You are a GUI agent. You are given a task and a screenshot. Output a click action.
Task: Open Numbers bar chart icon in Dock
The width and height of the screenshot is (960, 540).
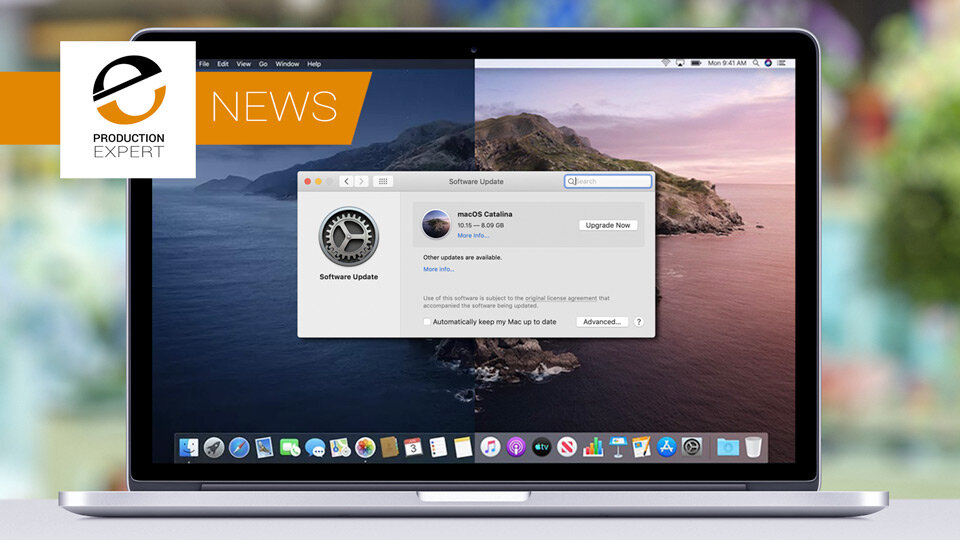(592, 448)
